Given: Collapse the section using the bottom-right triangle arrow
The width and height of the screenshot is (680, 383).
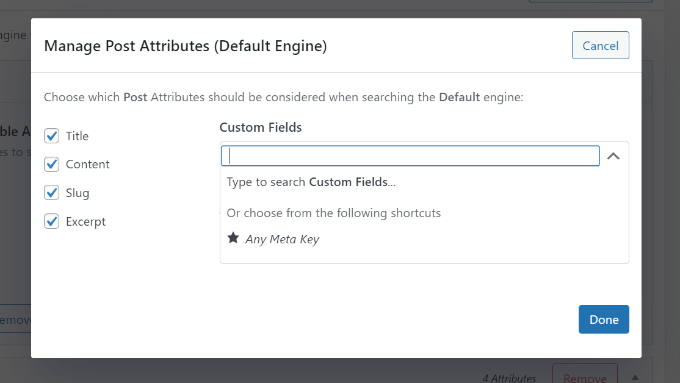Looking at the screenshot, I should click(x=635, y=377).
